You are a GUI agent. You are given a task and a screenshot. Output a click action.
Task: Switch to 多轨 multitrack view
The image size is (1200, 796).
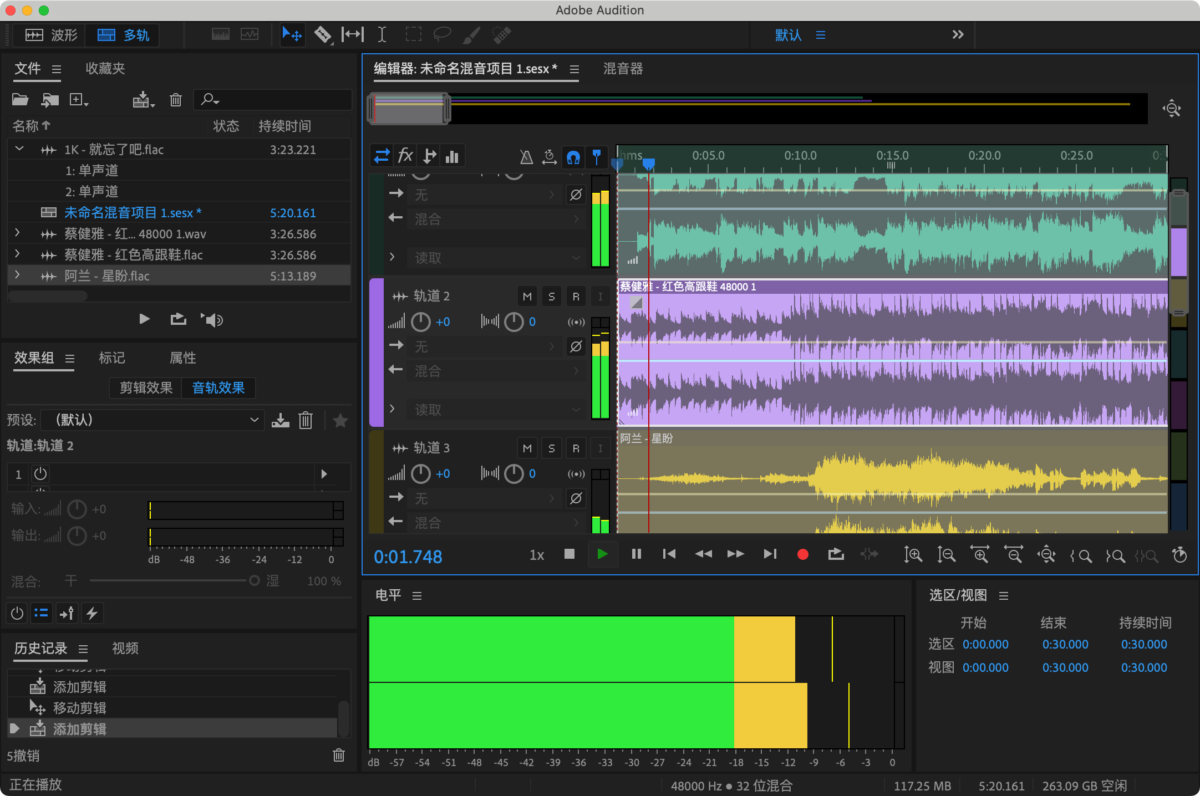click(123, 35)
